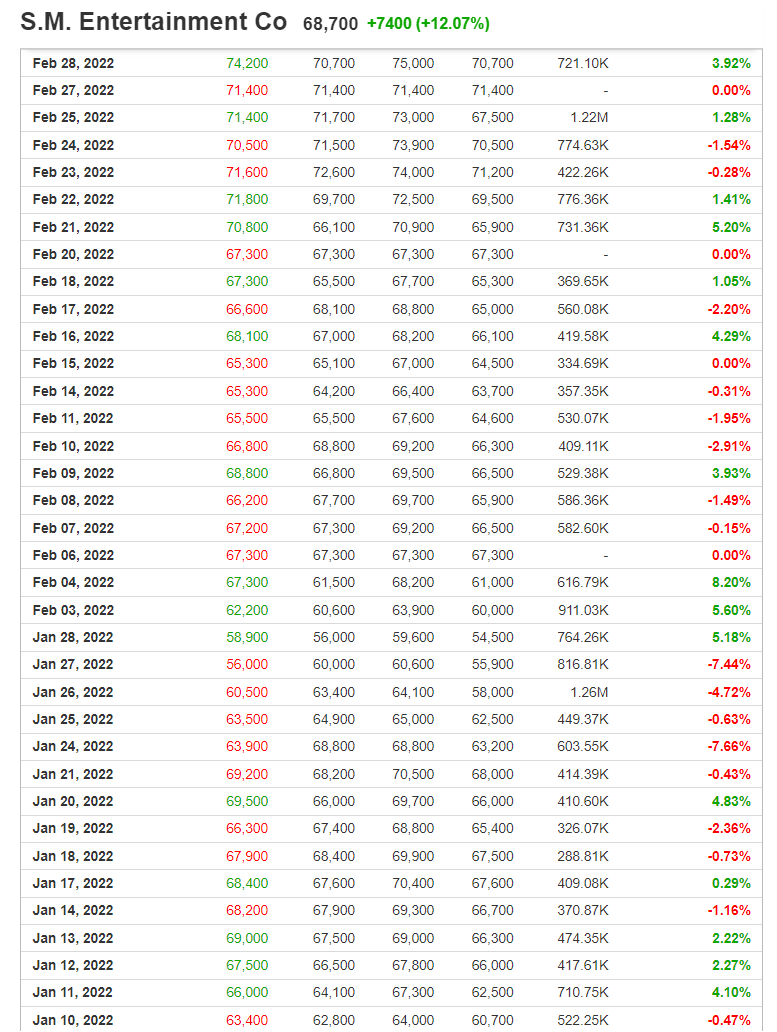Image resolution: width=777 pixels, height=1032 pixels.
Task: Click 63,400 closing price on Jan 10
Action: 247,1020
